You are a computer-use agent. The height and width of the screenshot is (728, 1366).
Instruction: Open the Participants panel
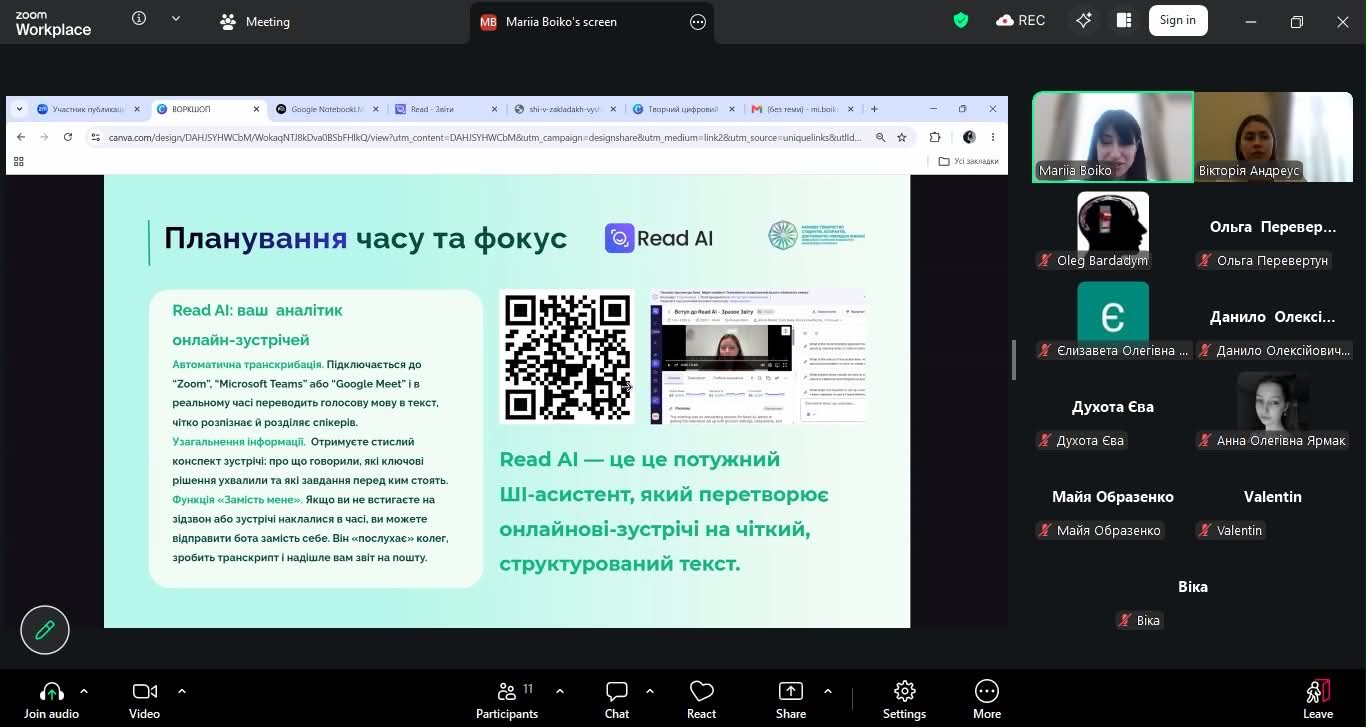tap(507, 699)
